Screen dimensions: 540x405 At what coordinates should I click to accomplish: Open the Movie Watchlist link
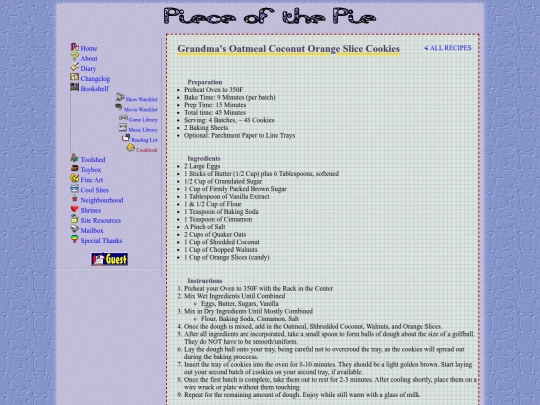click(x=141, y=110)
